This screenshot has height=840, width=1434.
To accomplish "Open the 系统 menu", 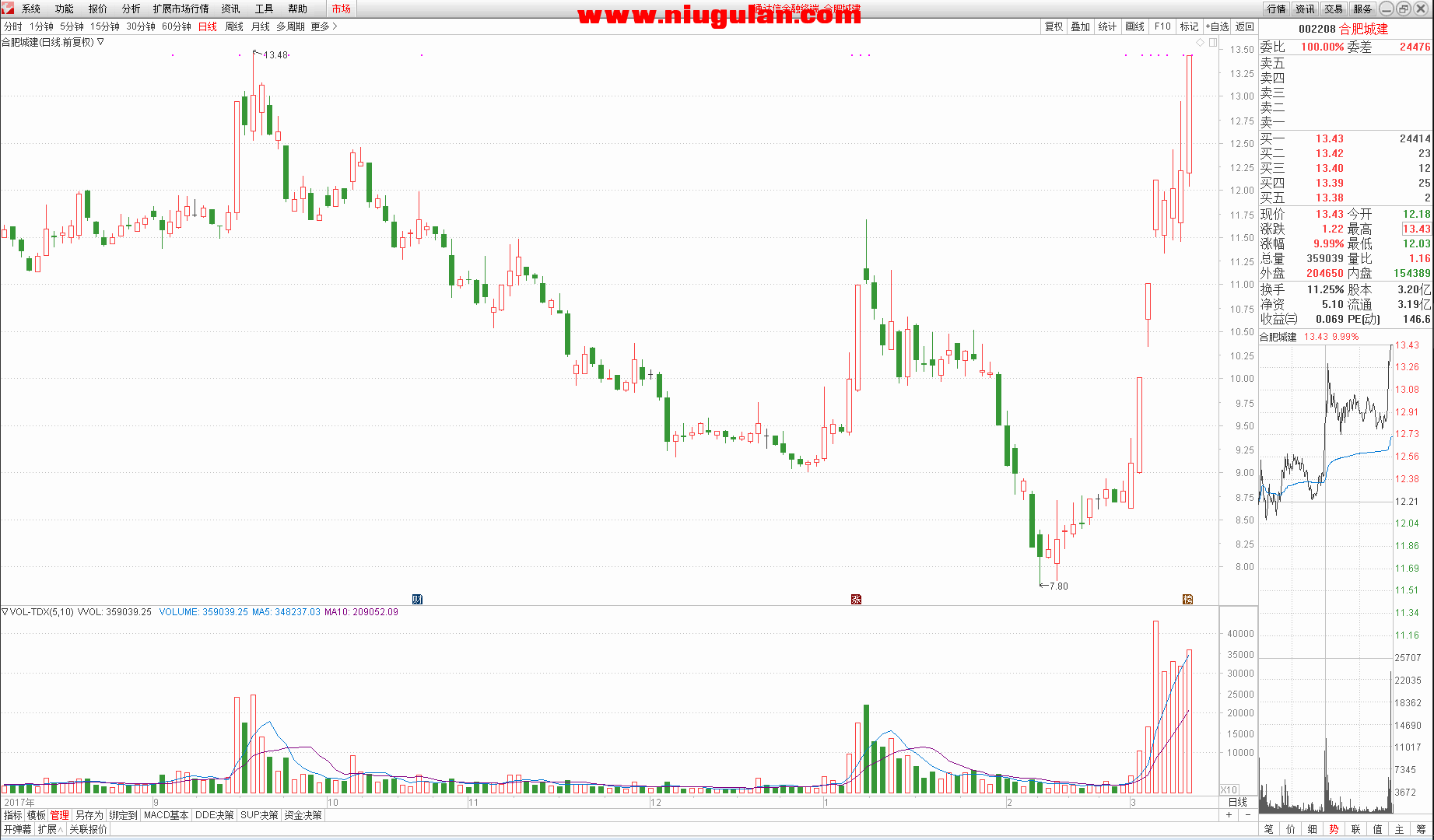I will 31,9.
